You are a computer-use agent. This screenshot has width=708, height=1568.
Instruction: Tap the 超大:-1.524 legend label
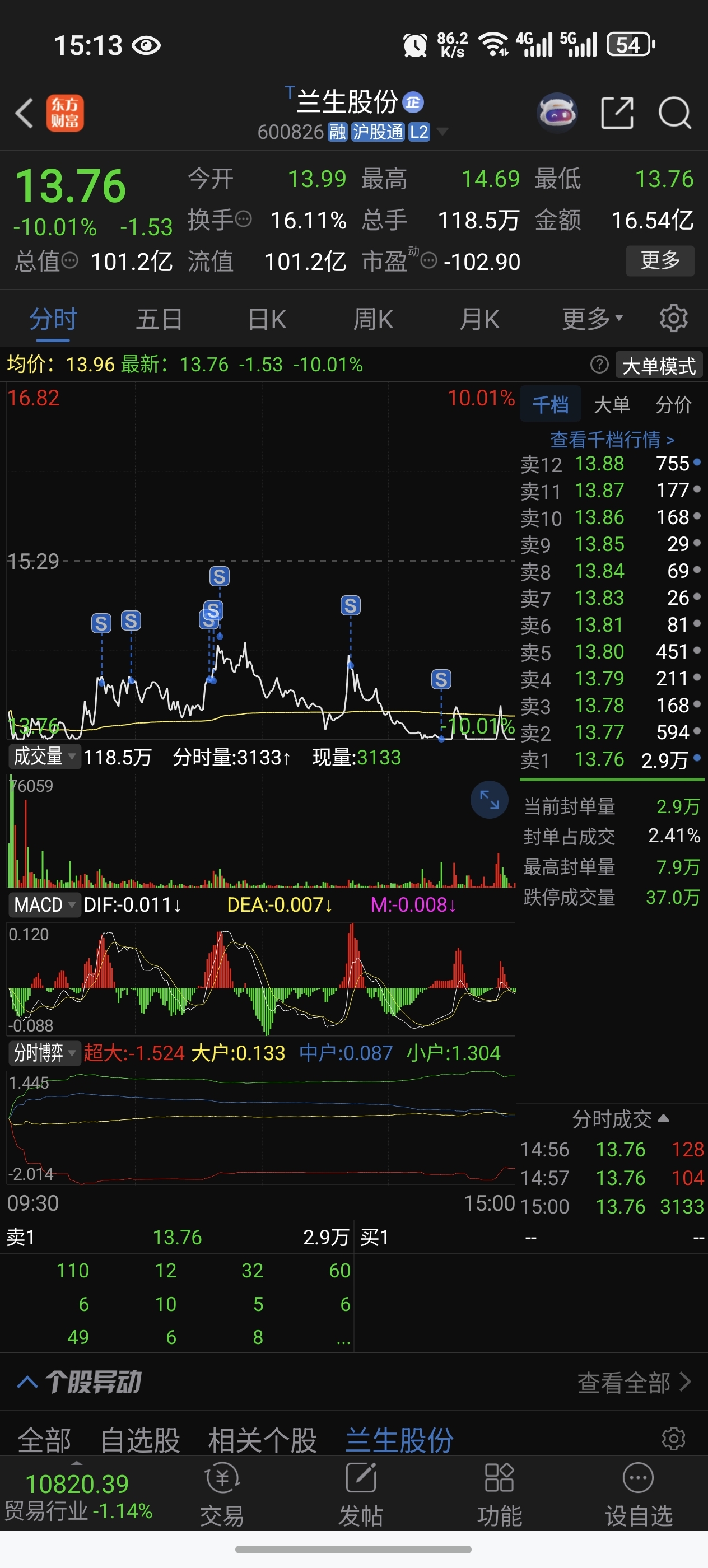[x=134, y=1052]
